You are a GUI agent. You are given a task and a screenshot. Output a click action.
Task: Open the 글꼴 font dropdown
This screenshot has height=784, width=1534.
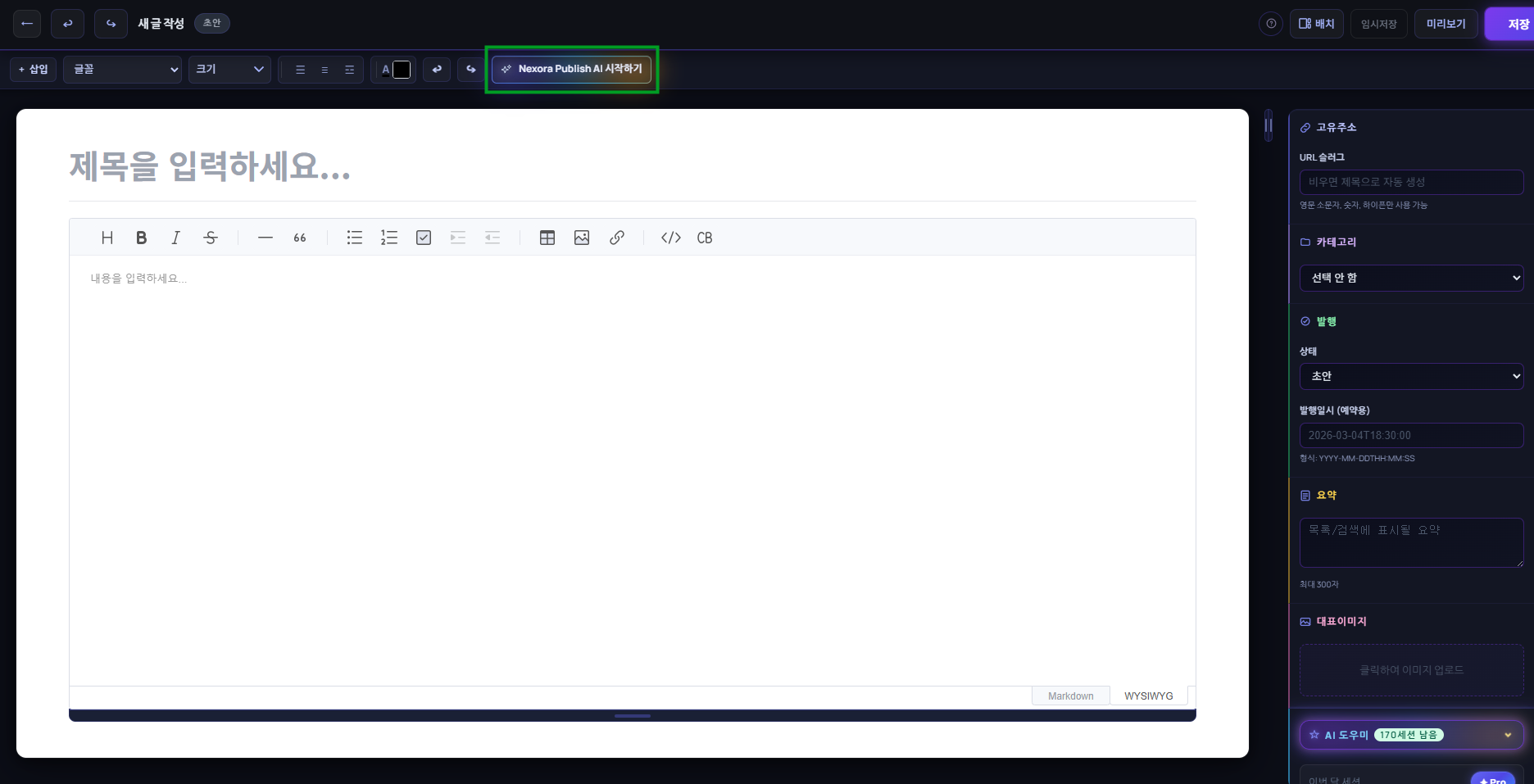tap(121, 69)
